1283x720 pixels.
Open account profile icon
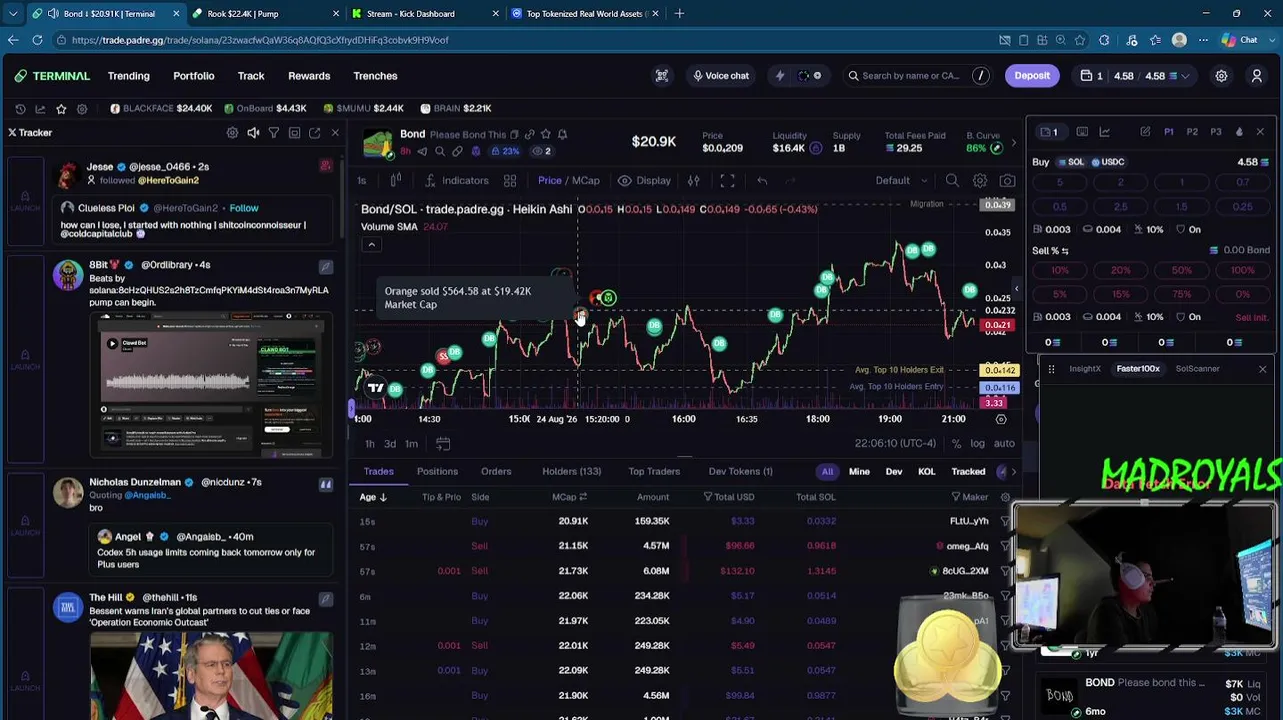click(x=1257, y=76)
